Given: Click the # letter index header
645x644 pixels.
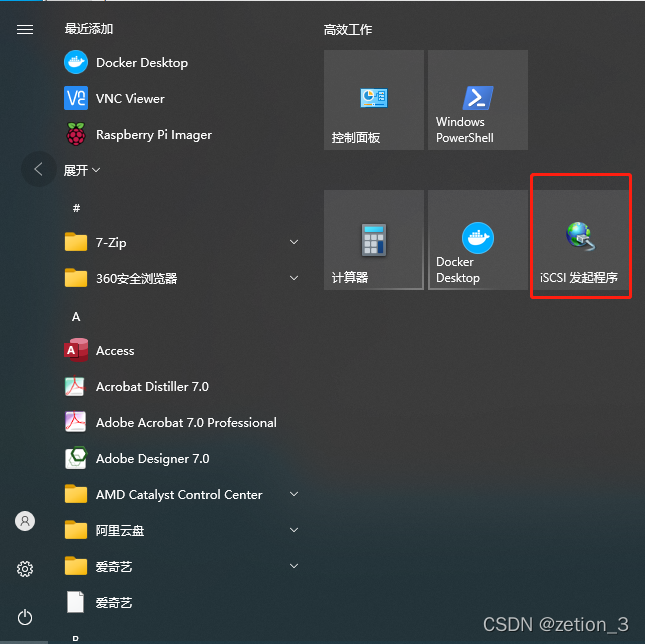Looking at the screenshot, I should pyautogui.click(x=76, y=208).
